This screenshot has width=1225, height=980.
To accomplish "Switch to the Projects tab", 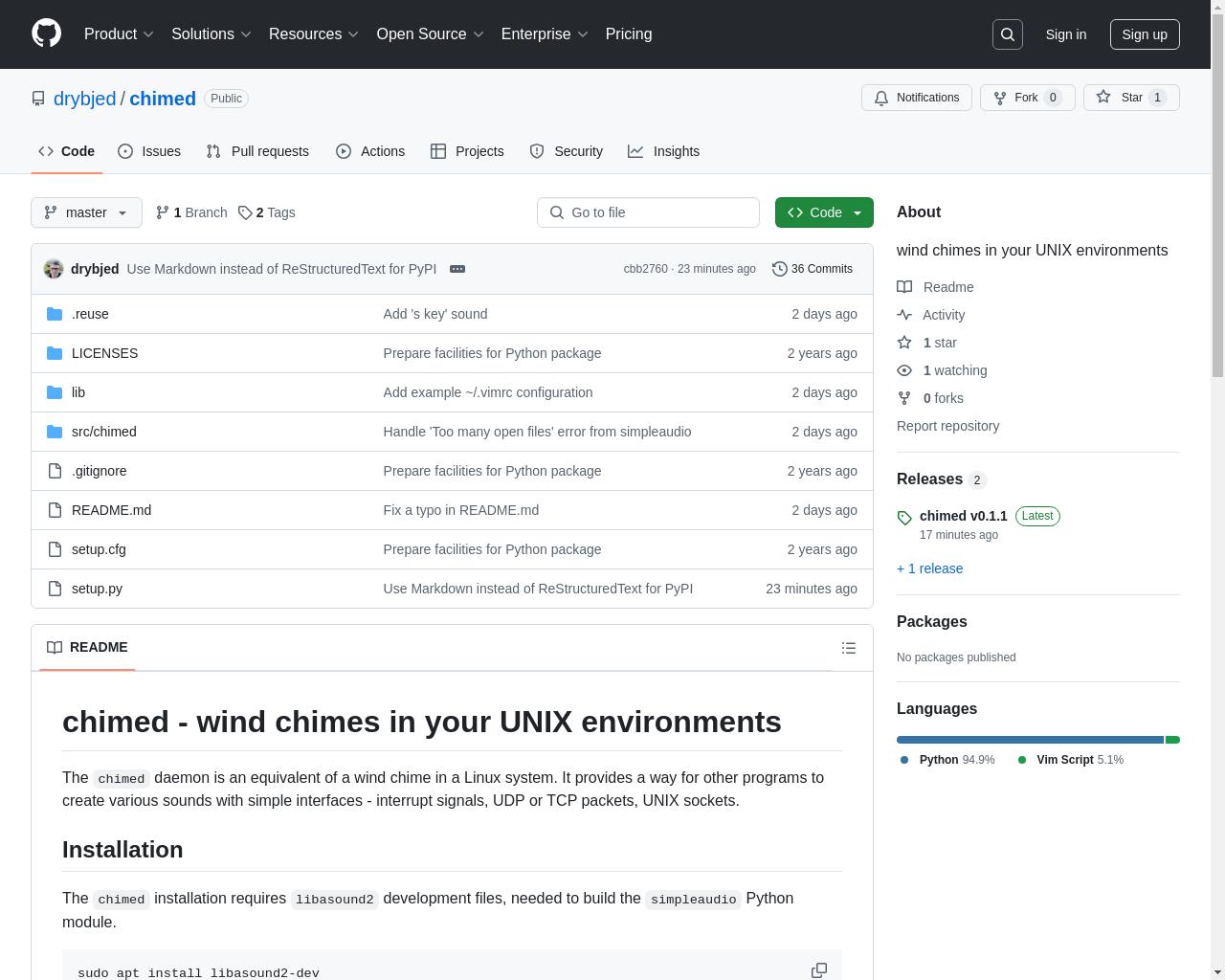I will 467,151.
